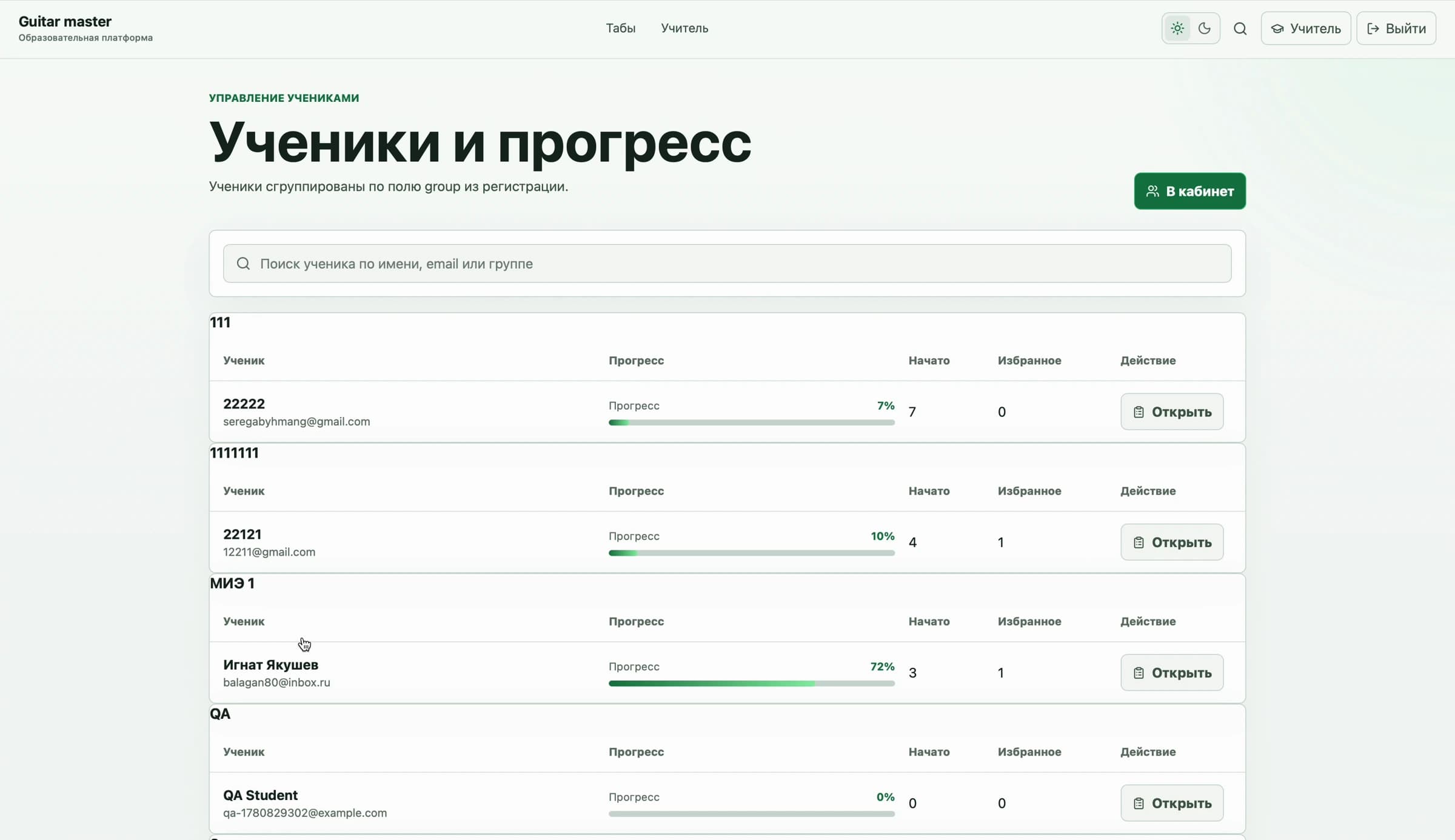The height and width of the screenshot is (840, 1455).
Task: Select email balagan80@inbox.ru
Action: coord(276,682)
